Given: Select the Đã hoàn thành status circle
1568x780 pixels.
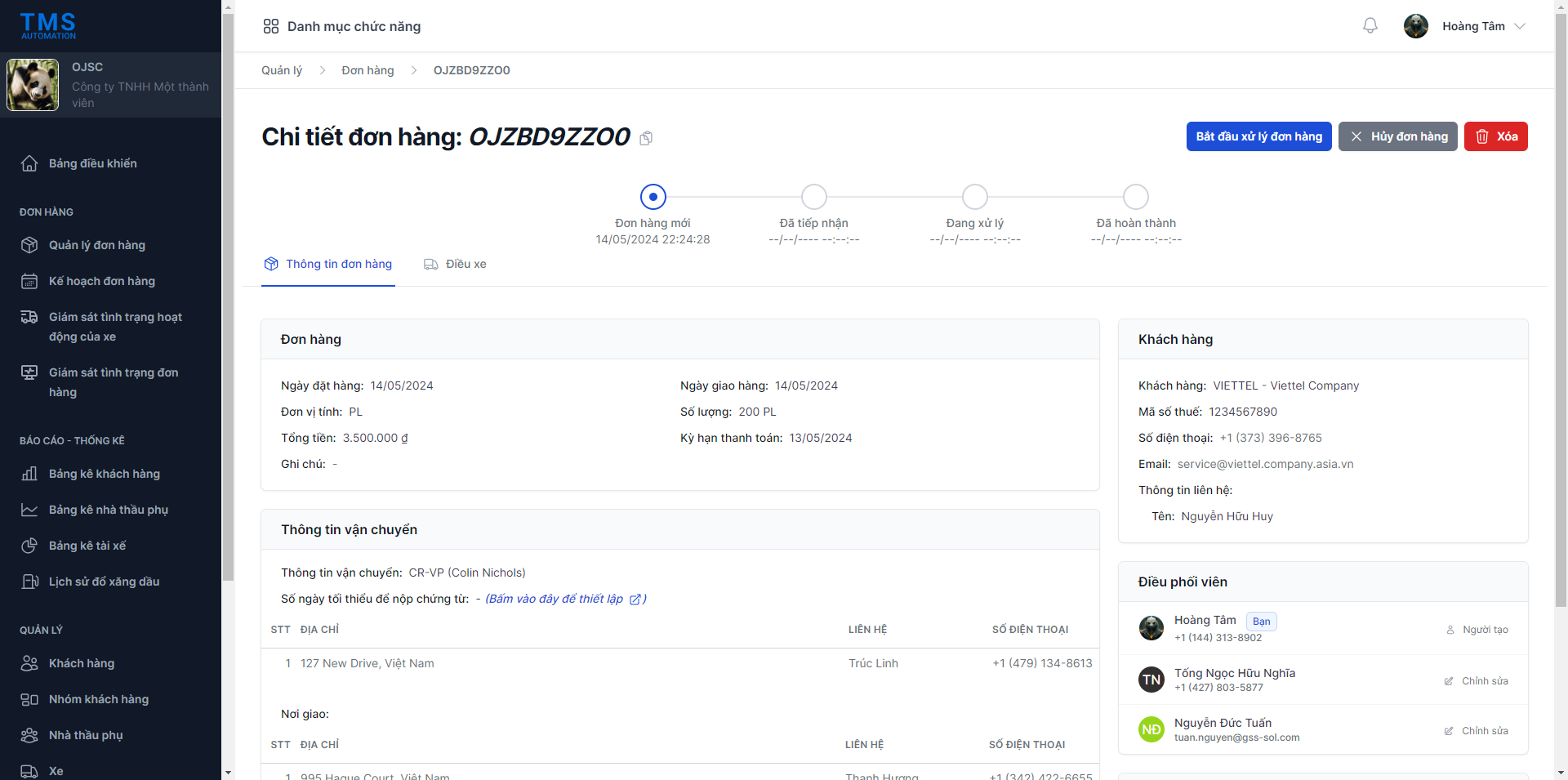Looking at the screenshot, I should coord(1135,197).
